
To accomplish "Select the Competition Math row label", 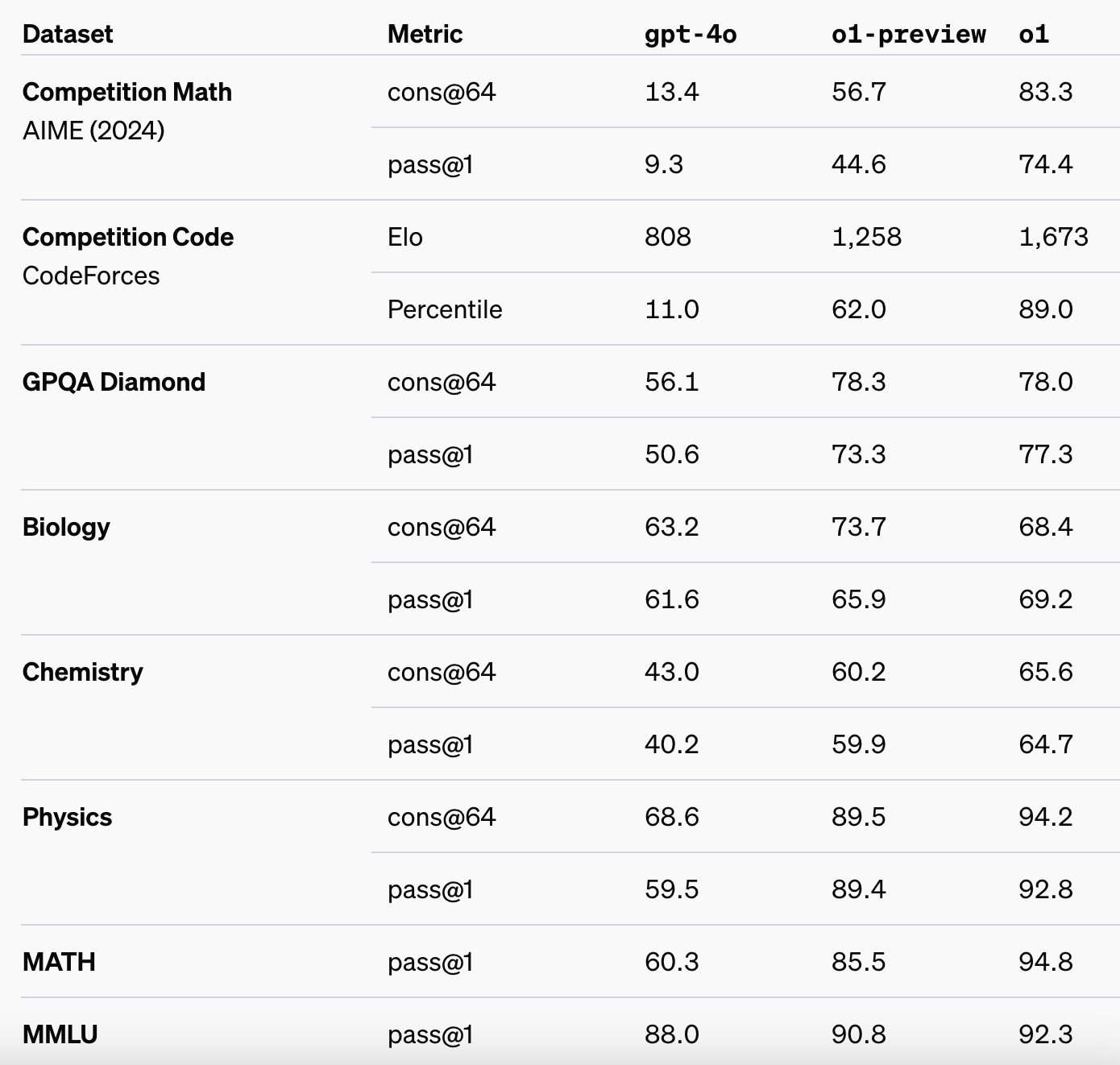I will [127, 92].
